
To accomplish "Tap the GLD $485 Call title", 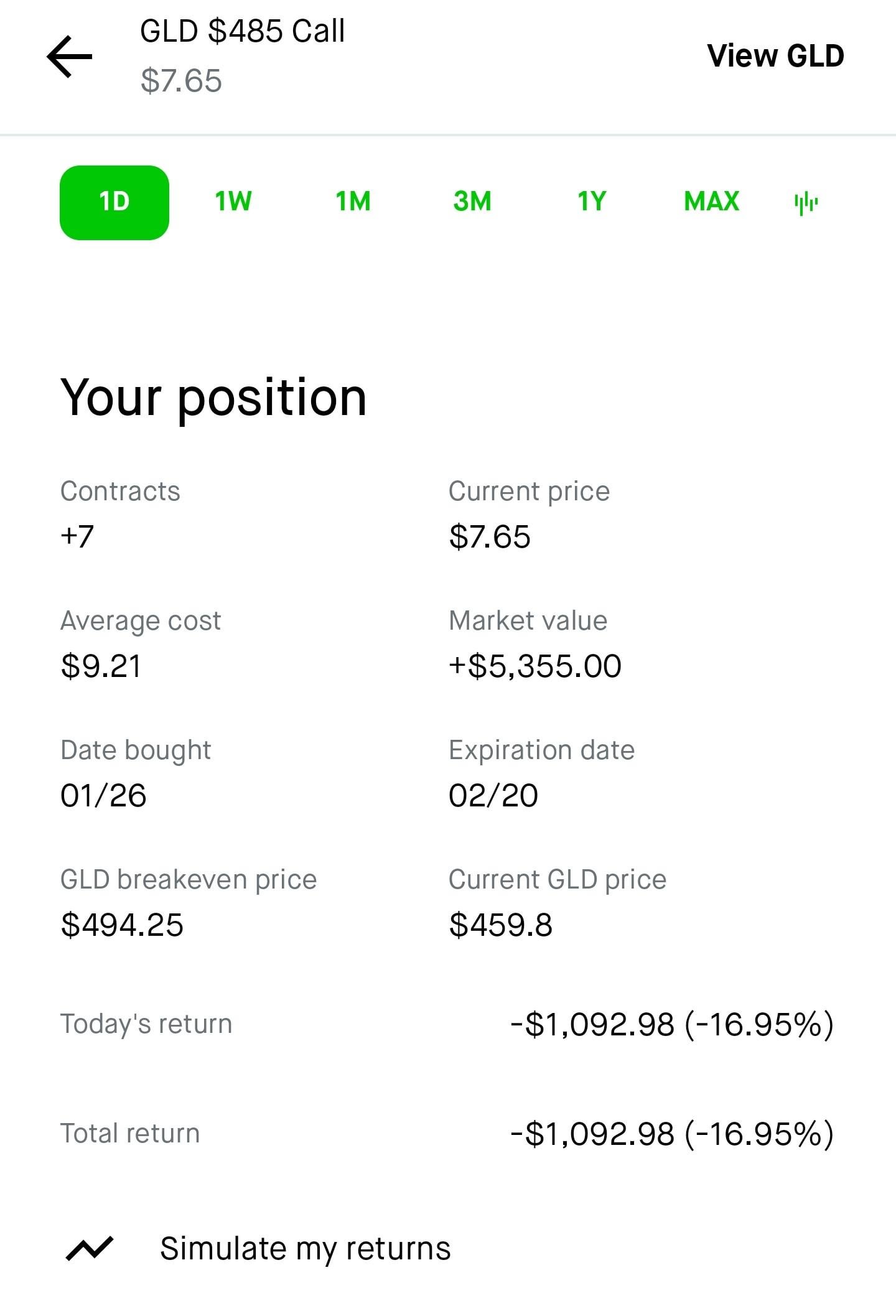I will point(242,31).
